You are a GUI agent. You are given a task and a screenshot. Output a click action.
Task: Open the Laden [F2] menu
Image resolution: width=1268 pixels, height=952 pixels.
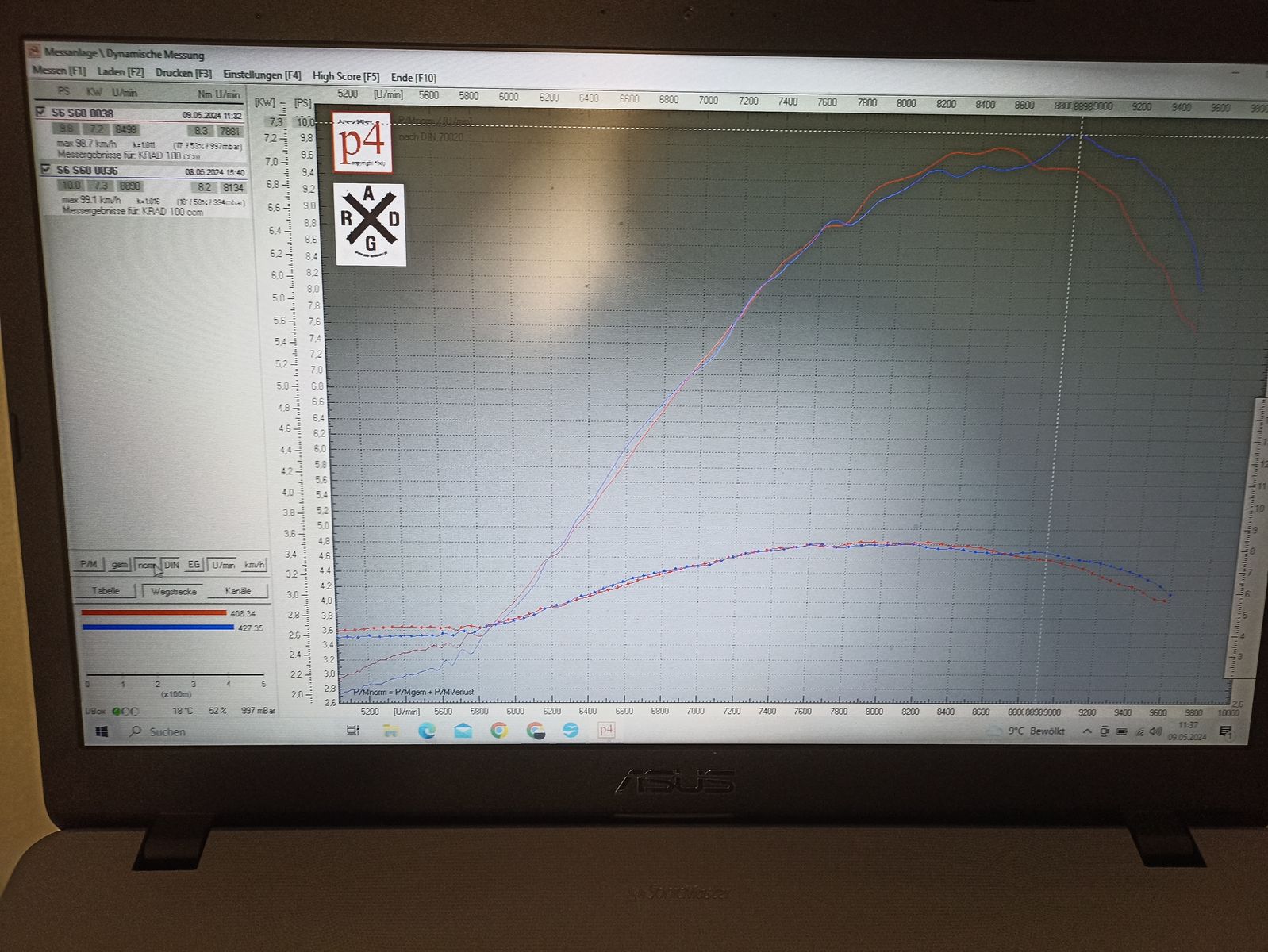[121, 71]
